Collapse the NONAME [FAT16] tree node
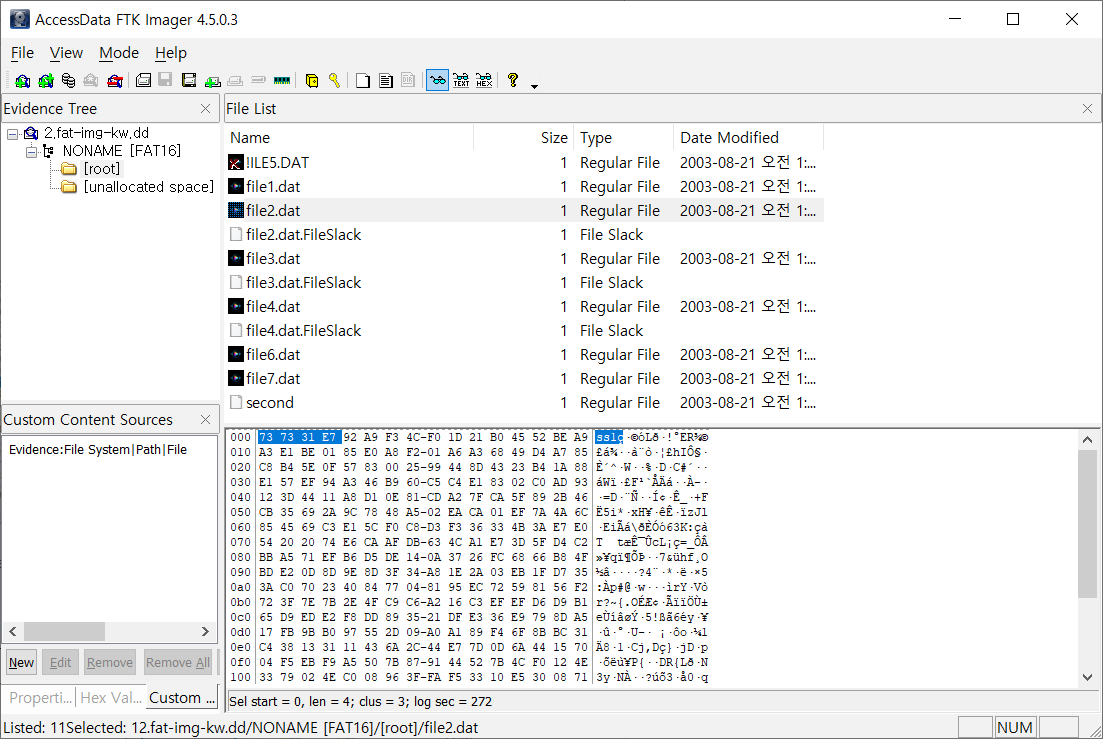 click(31, 151)
